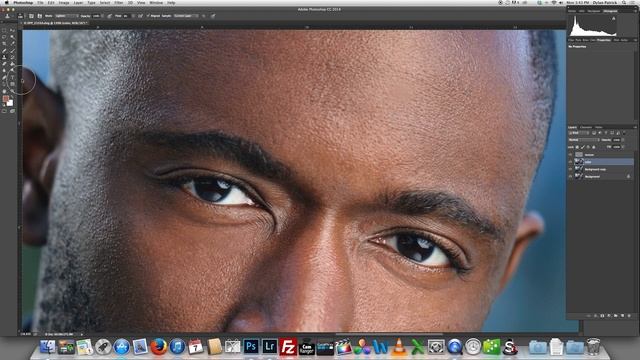Image resolution: width=640 pixels, height=360 pixels.
Task: Click the lock icon on the Background layer
Action: pyautogui.click(x=629, y=176)
